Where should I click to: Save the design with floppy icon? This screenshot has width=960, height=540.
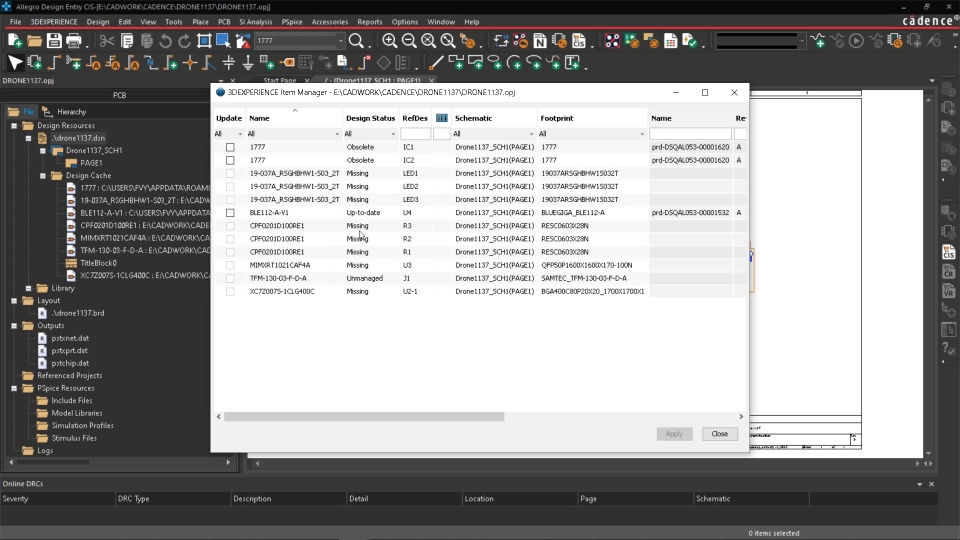point(54,41)
